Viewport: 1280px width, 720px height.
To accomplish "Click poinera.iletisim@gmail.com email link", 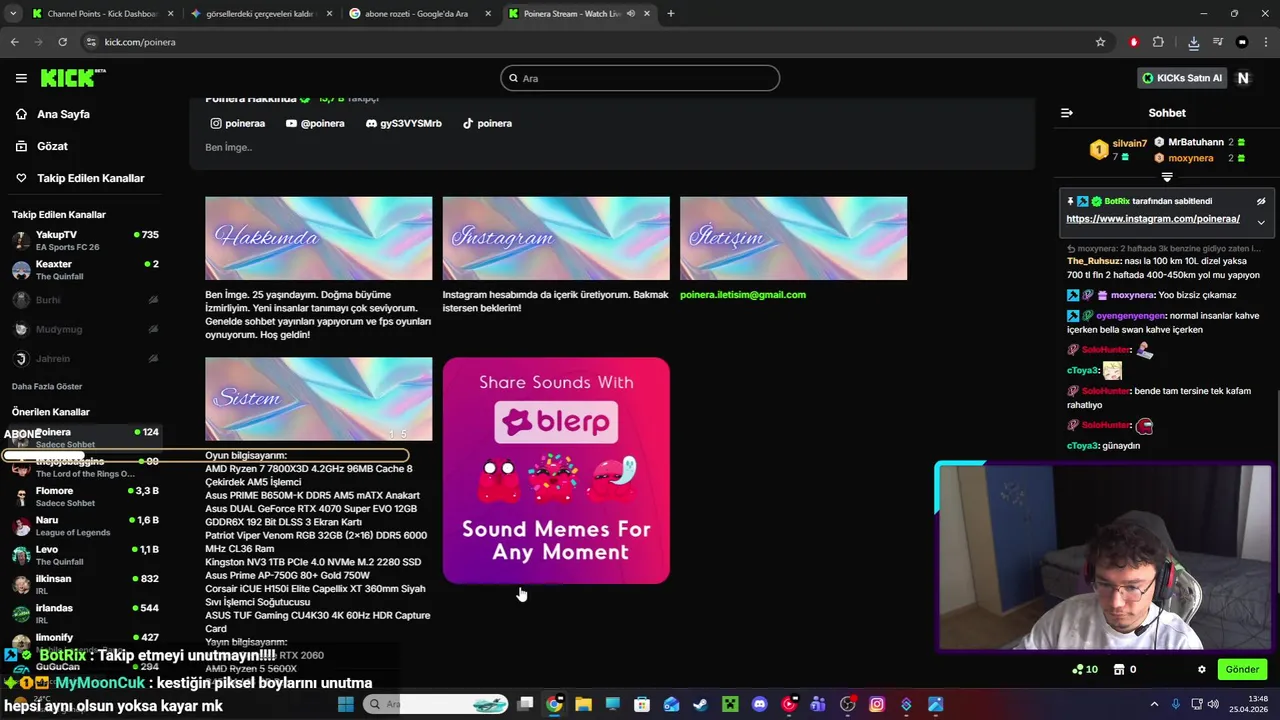I will pos(743,295).
